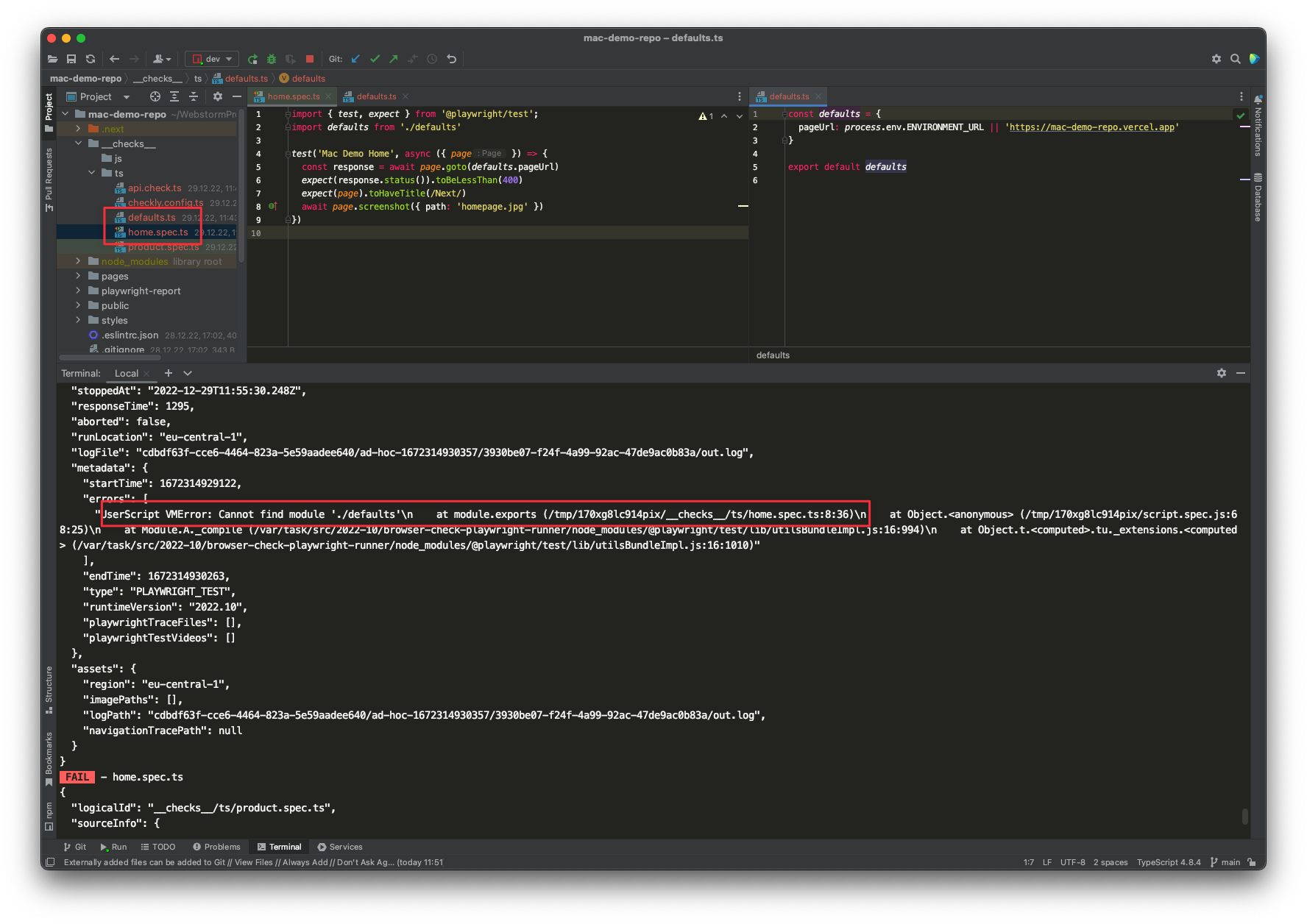
Task: Expand the playwright-report folder
Action: (x=79, y=291)
